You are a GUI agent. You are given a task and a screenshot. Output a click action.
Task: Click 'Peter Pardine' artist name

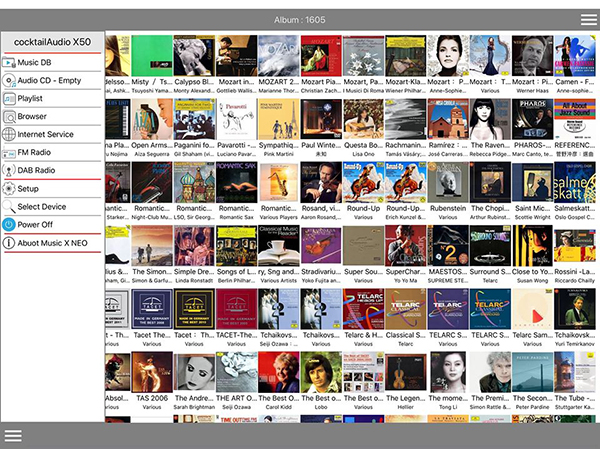pyautogui.click(x=532, y=407)
